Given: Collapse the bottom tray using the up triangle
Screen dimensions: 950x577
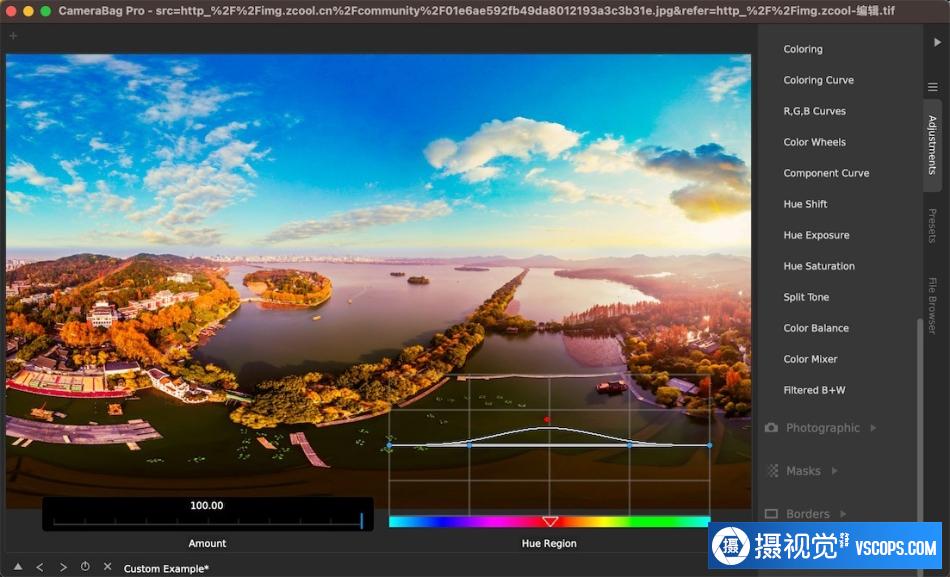Looking at the screenshot, I should point(18,567).
